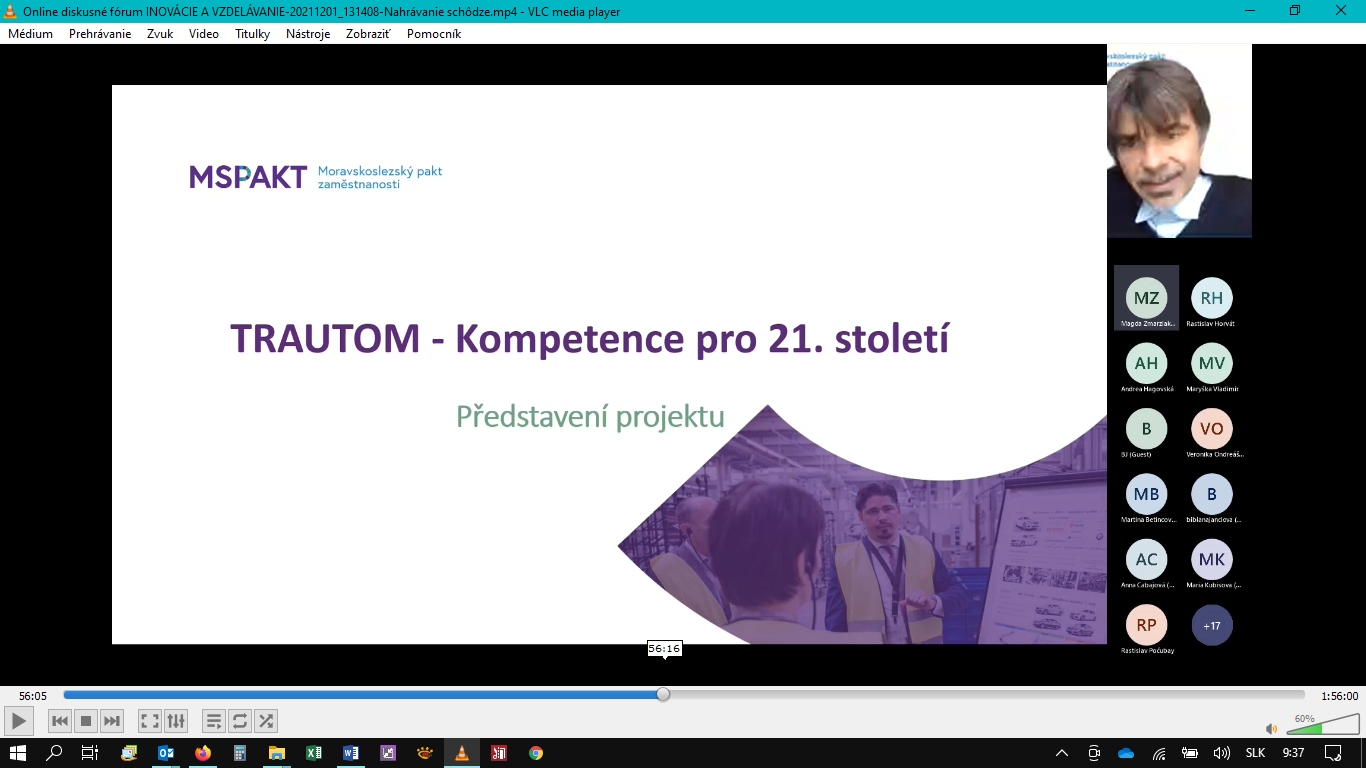The image size is (1366, 768).
Task: Click total duration 1:56:00 label
Action: [x=1339, y=696]
